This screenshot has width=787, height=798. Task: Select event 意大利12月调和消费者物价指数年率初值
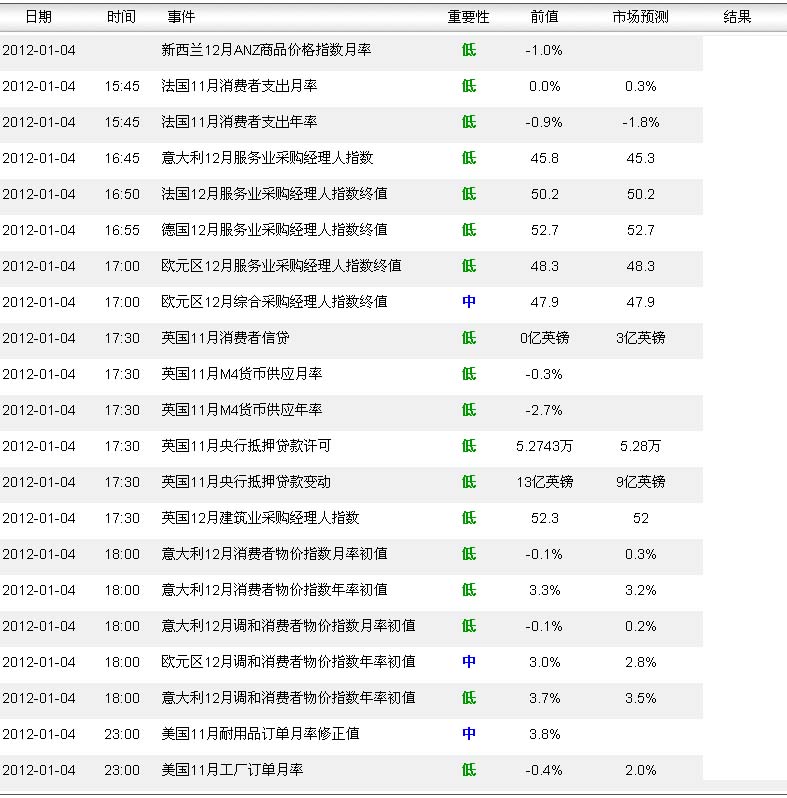(289, 698)
